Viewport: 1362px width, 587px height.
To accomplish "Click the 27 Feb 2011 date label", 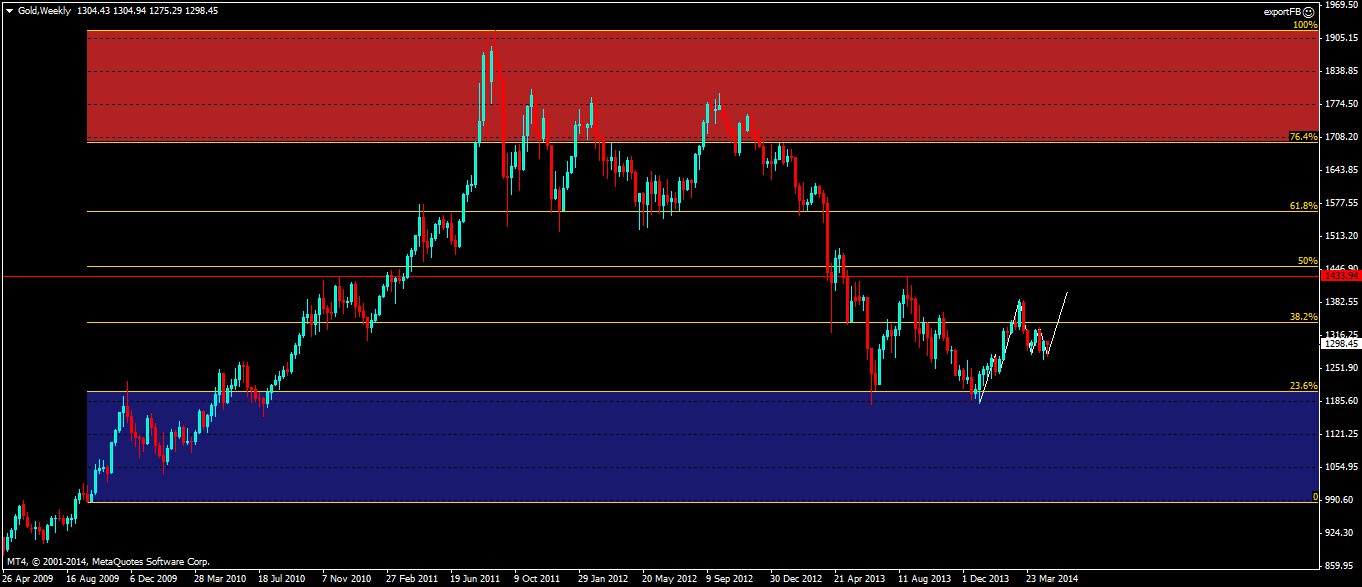I will (x=412, y=579).
